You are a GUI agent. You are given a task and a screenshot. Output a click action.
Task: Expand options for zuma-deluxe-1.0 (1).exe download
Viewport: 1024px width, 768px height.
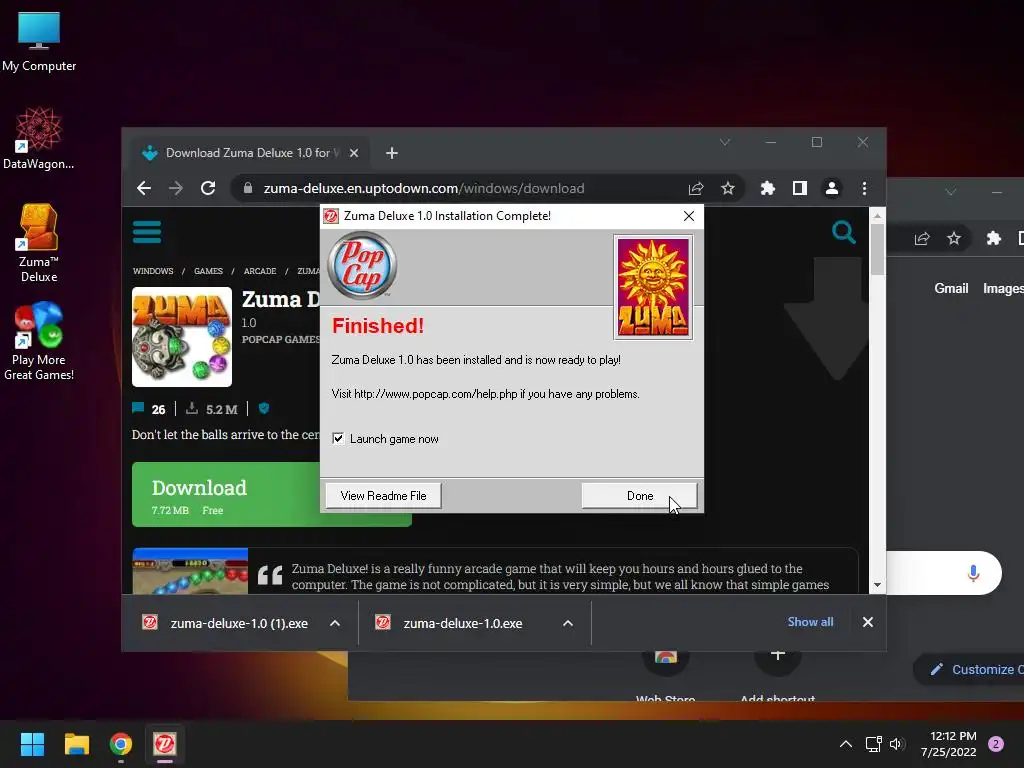335,623
